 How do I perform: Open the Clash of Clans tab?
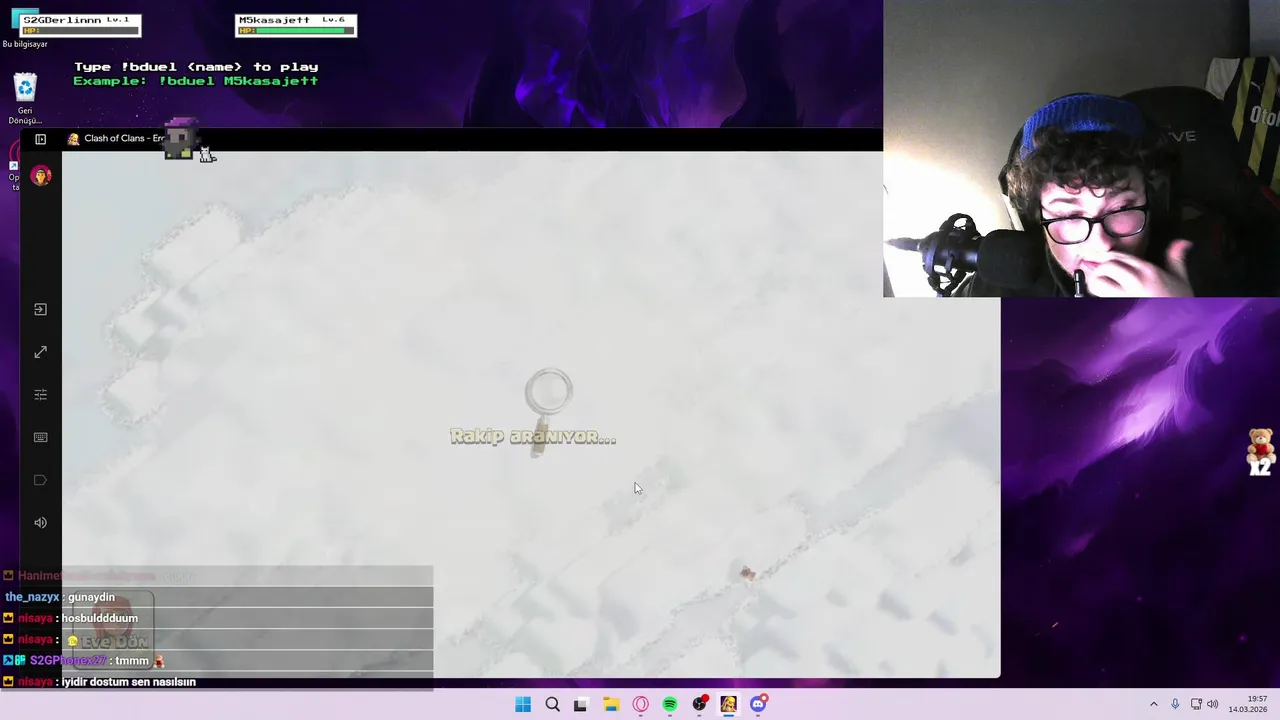pos(115,139)
